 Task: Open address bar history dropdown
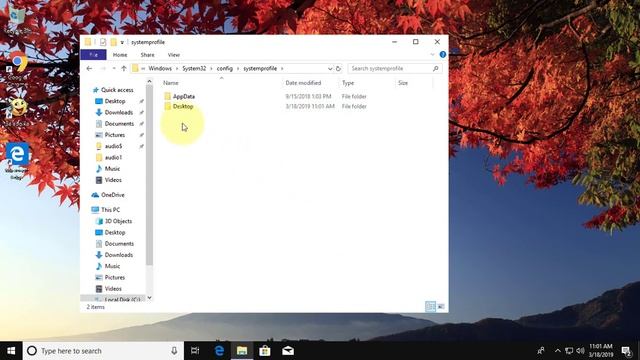pyautogui.click(x=330, y=69)
